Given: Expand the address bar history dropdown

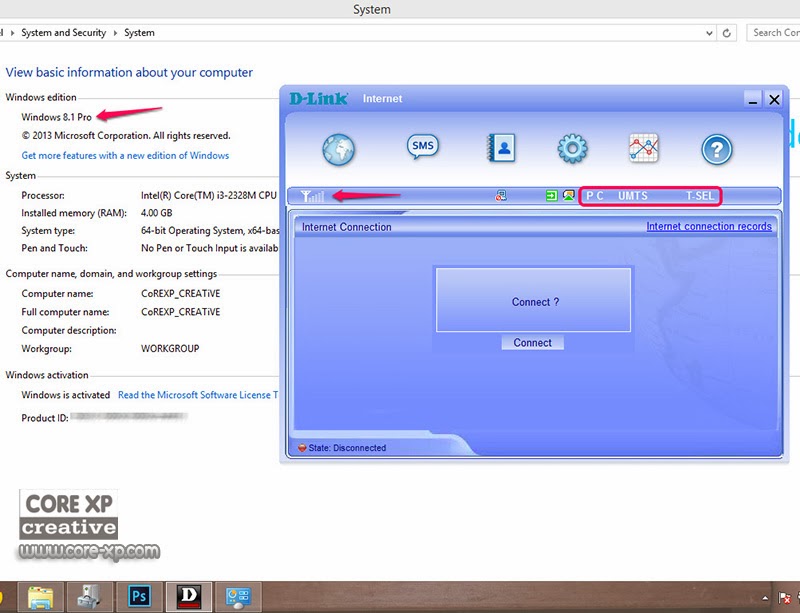Looking at the screenshot, I should tap(709, 33).
